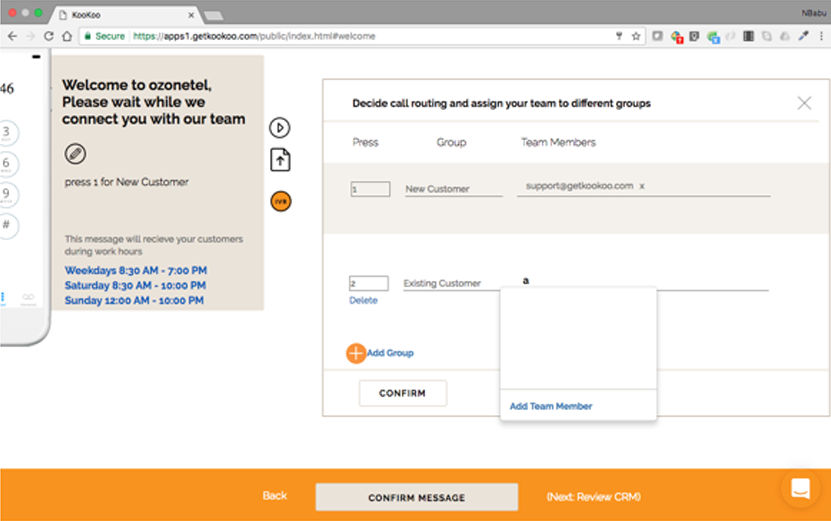This screenshot has height=521, width=831.
Task: Click the Press 2 number field
Action: pos(368,284)
